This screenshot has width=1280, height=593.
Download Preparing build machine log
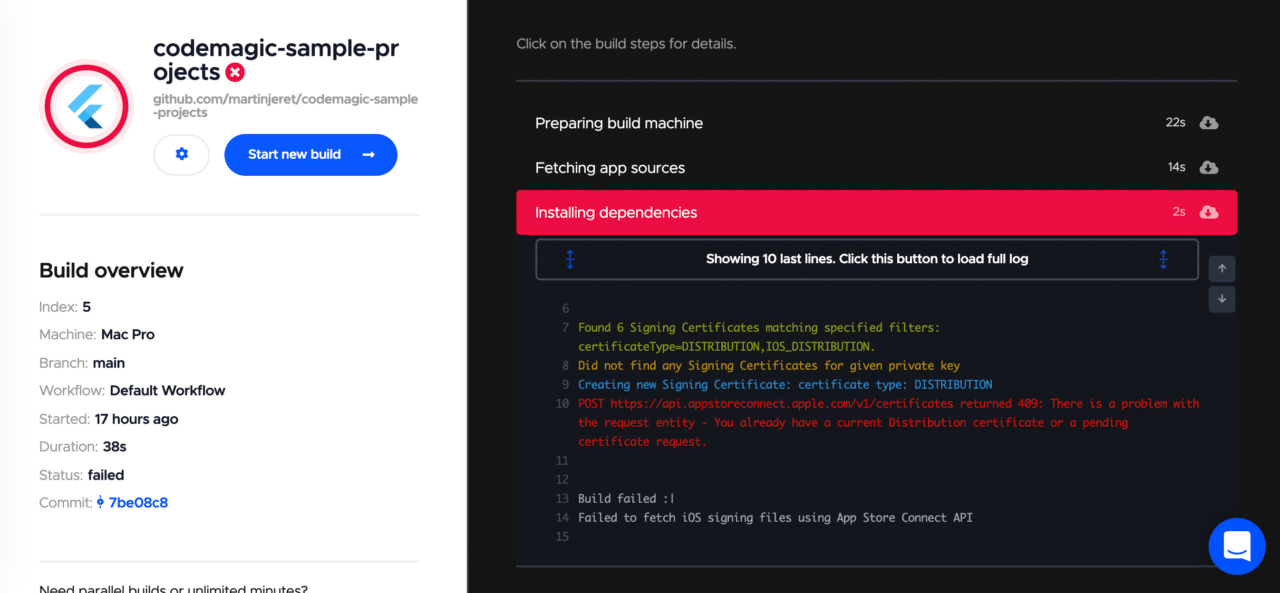point(1208,123)
